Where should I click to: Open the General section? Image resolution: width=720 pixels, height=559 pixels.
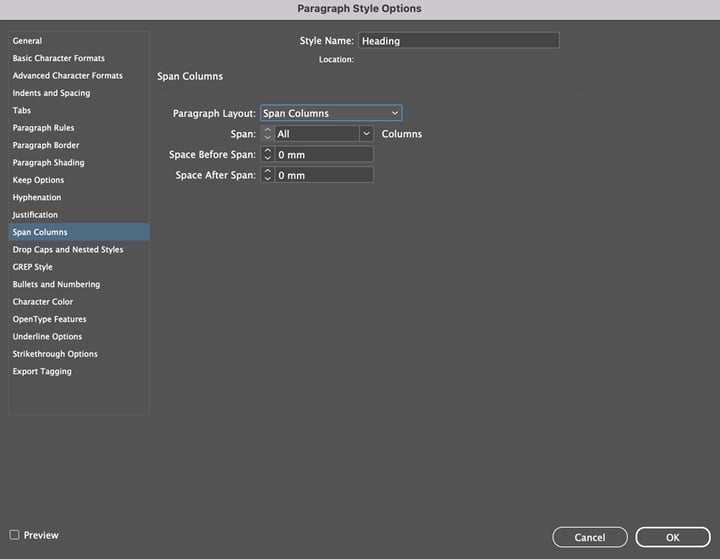pyautogui.click(x=28, y=41)
